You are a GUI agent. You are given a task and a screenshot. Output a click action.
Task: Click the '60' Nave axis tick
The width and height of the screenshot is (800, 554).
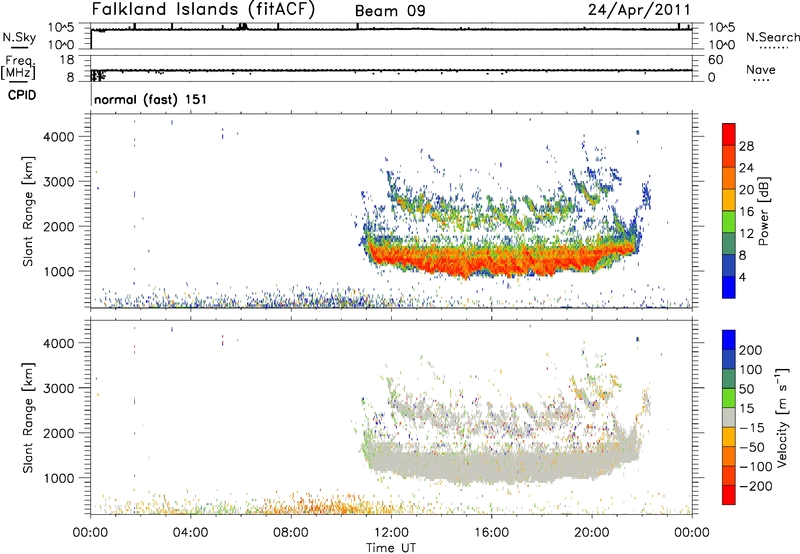click(x=716, y=60)
